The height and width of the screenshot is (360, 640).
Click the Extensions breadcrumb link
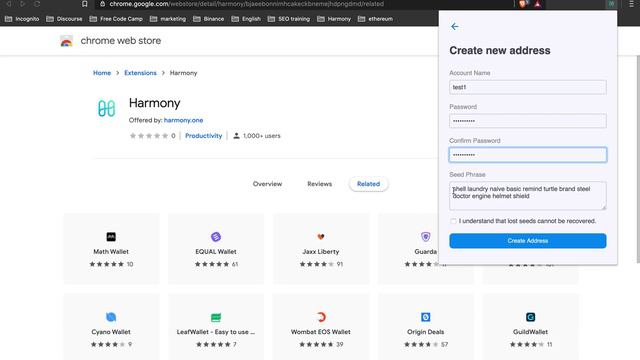point(140,73)
